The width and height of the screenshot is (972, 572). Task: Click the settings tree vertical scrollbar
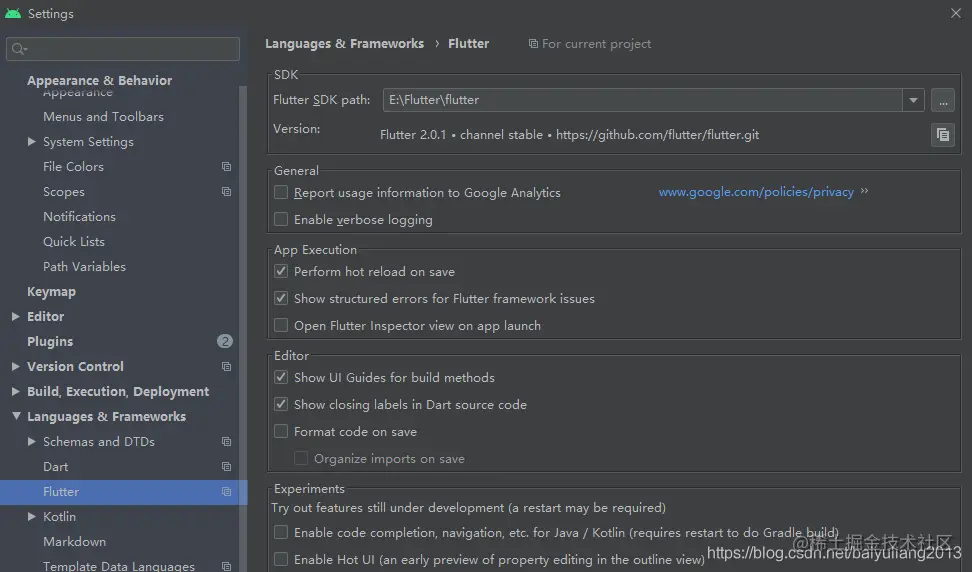pyautogui.click(x=243, y=328)
